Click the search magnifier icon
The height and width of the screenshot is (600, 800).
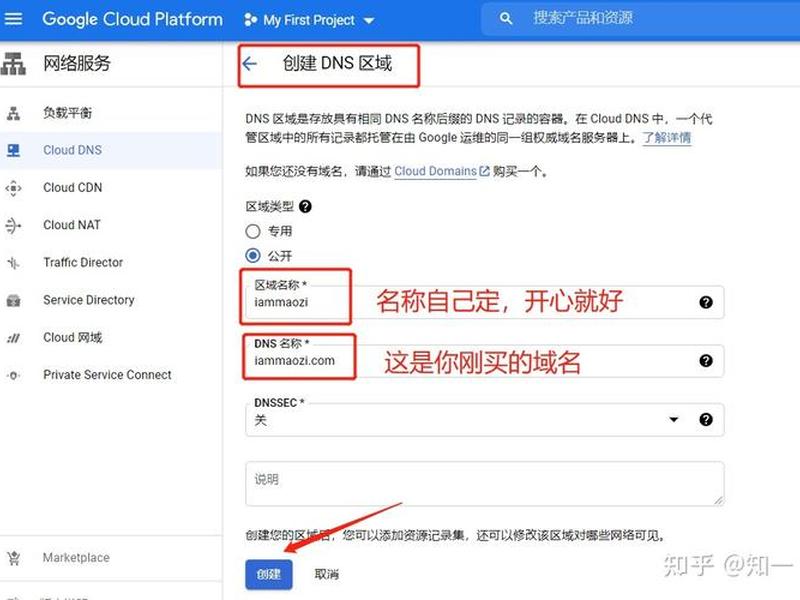tap(506, 19)
